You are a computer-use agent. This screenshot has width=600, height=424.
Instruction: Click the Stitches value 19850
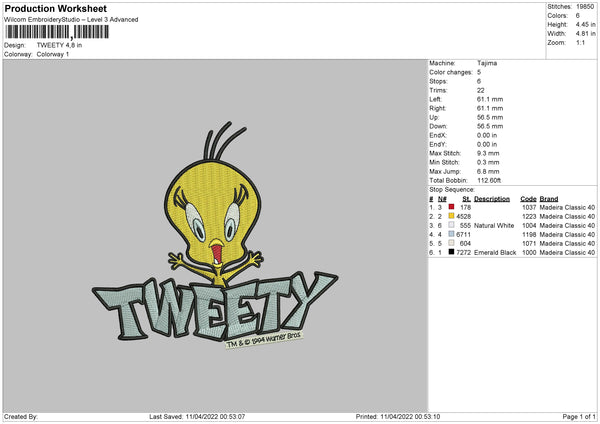tap(585, 7)
